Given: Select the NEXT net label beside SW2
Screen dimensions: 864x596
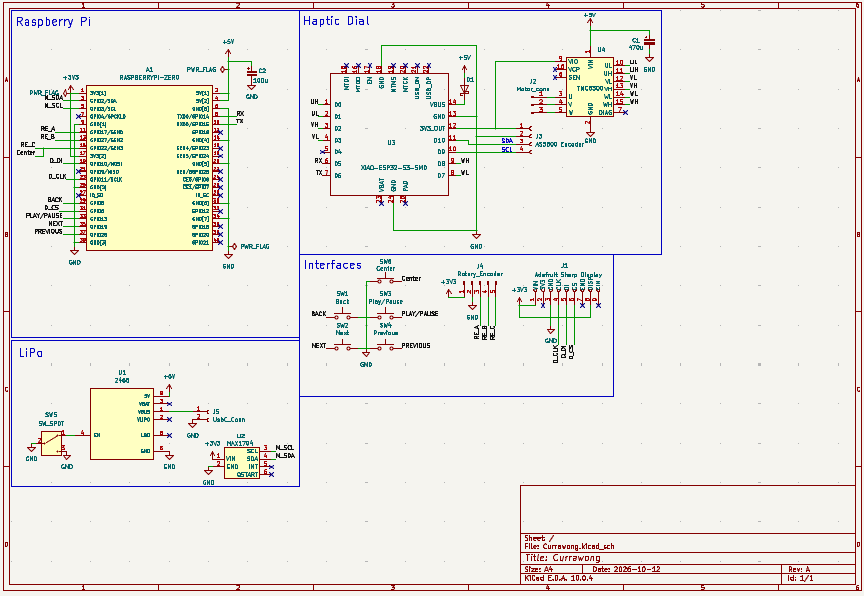Looking at the screenshot, I should point(319,345).
